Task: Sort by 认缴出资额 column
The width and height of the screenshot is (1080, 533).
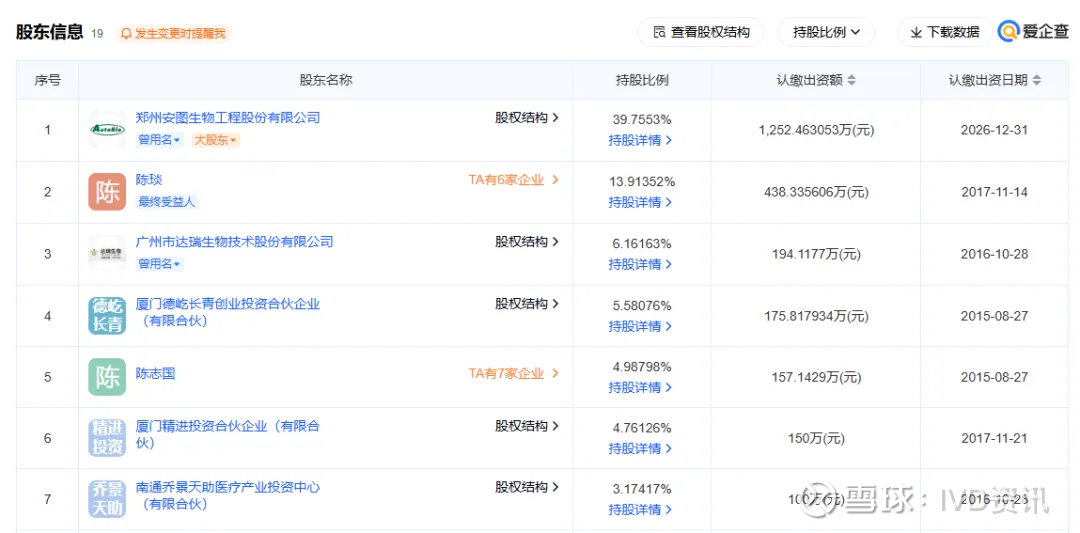Action: point(851,80)
